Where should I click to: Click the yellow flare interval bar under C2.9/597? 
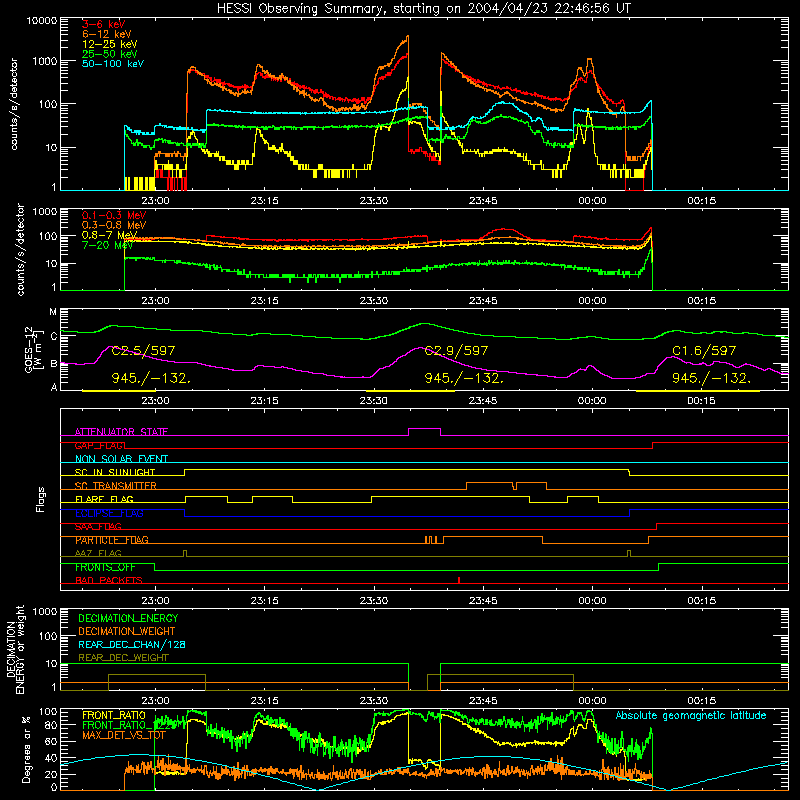(410, 391)
